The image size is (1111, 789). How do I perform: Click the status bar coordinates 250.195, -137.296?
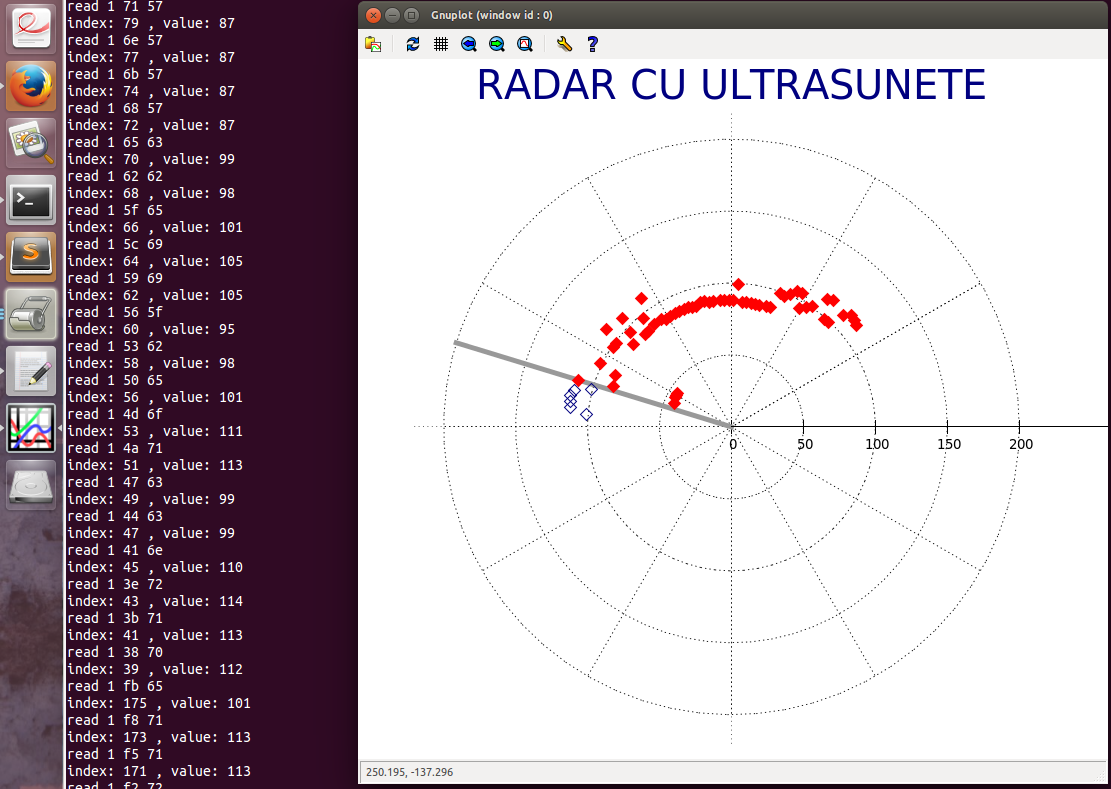(410, 772)
